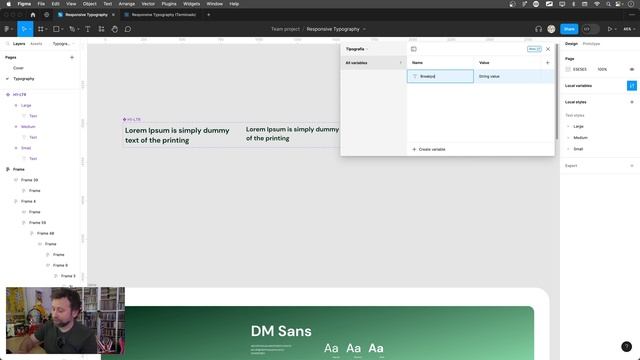Open the Move tool options chevron
This screenshot has height=360, width=640.
[30, 29]
